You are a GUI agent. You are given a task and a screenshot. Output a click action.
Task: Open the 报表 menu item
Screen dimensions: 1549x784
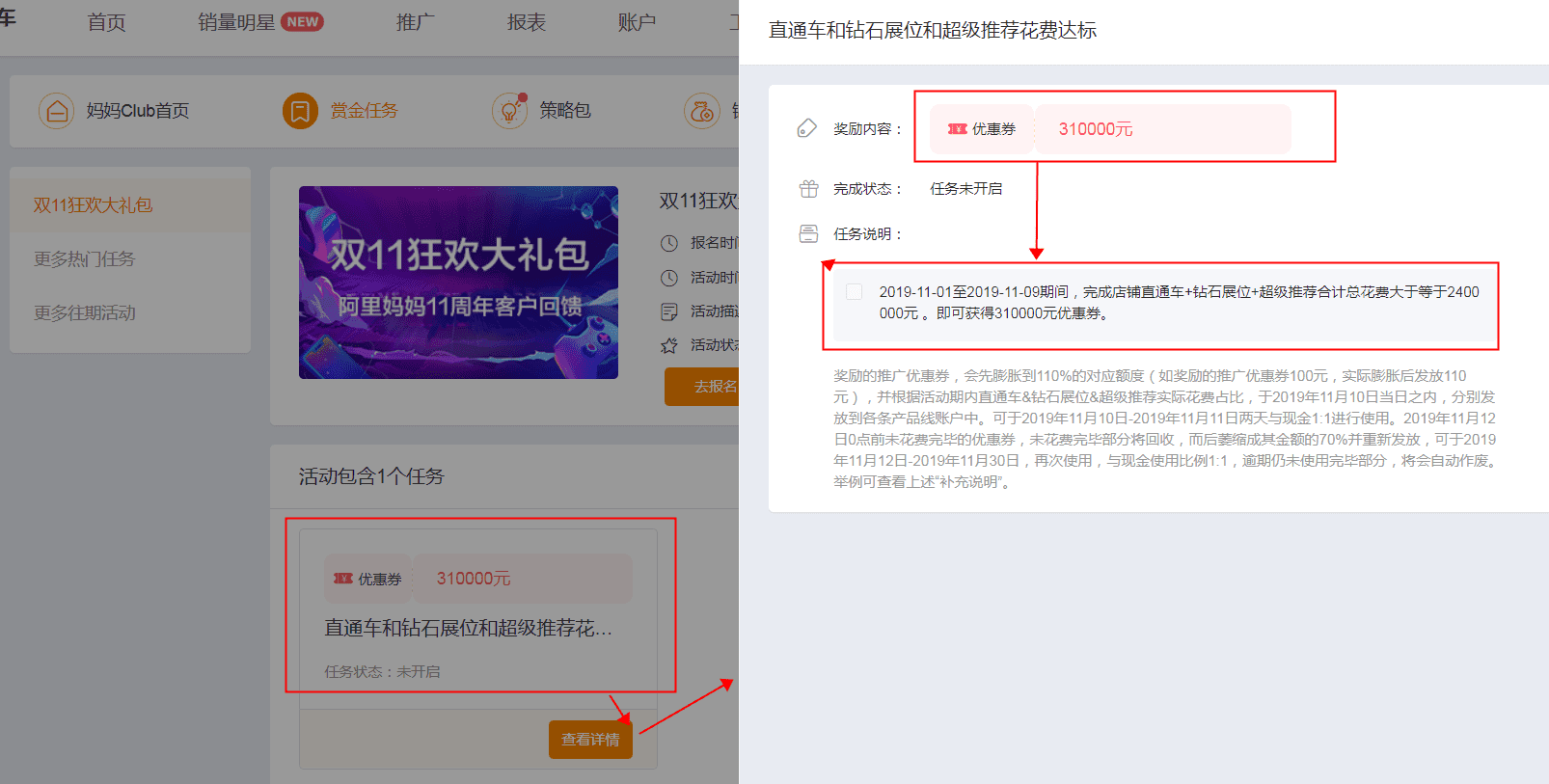tap(527, 22)
